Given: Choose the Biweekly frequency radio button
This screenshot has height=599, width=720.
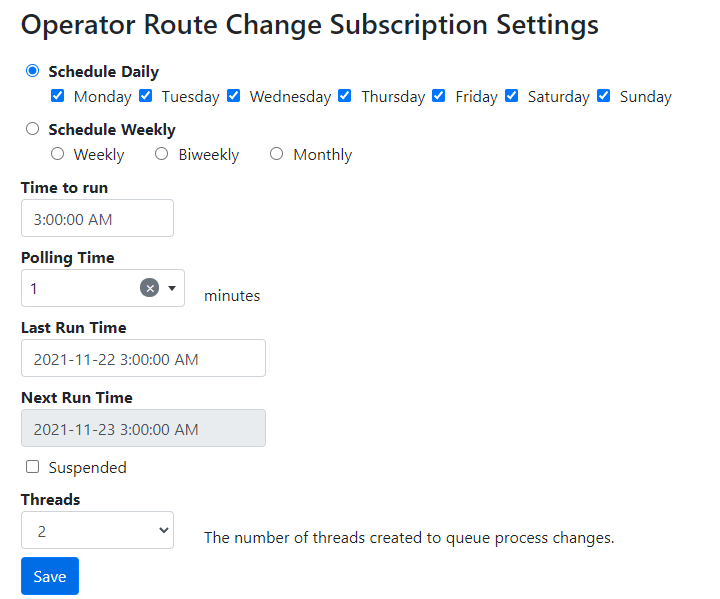Looking at the screenshot, I should tap(162, 154).
